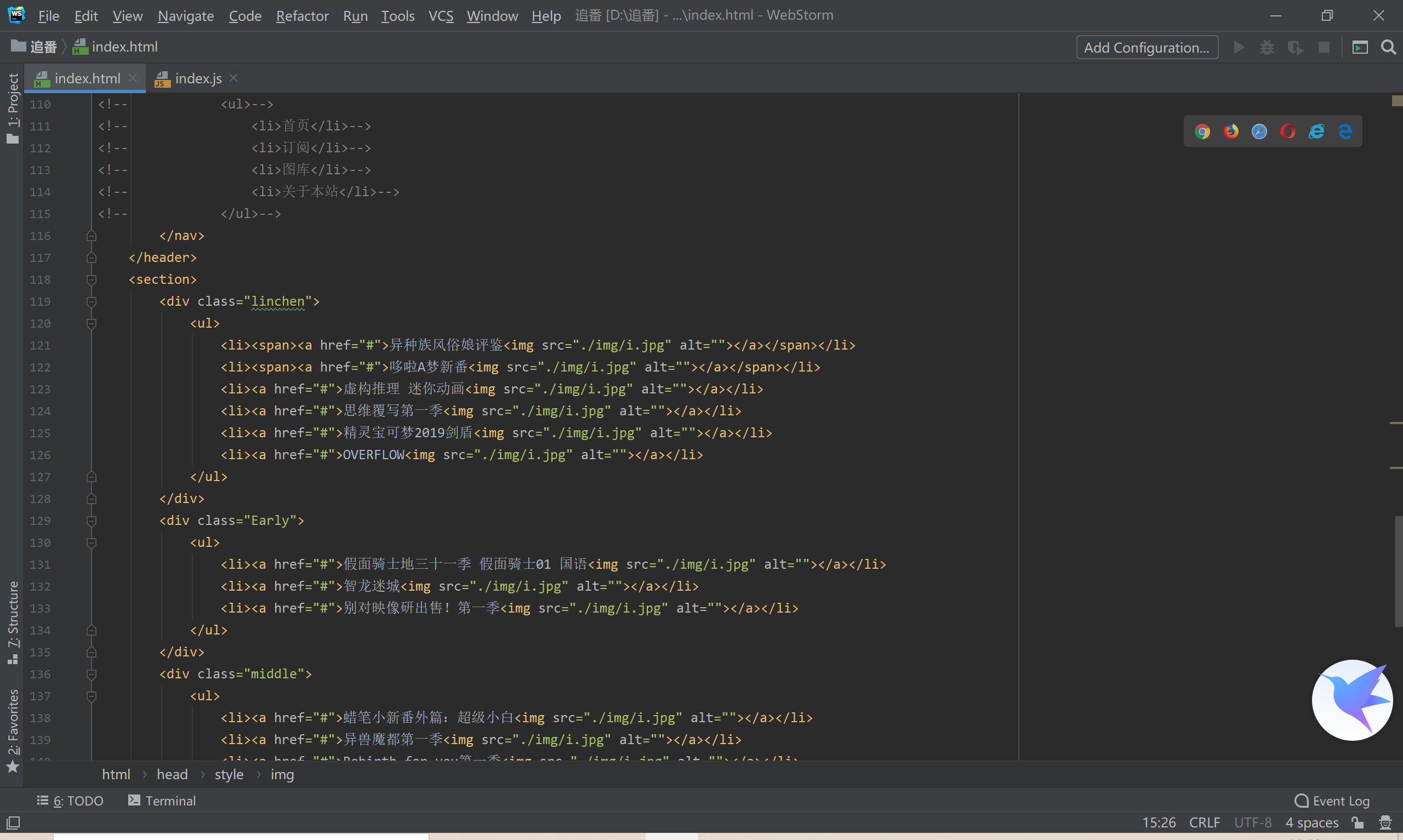Open preview in Firefox browser

click(1231, 132)
